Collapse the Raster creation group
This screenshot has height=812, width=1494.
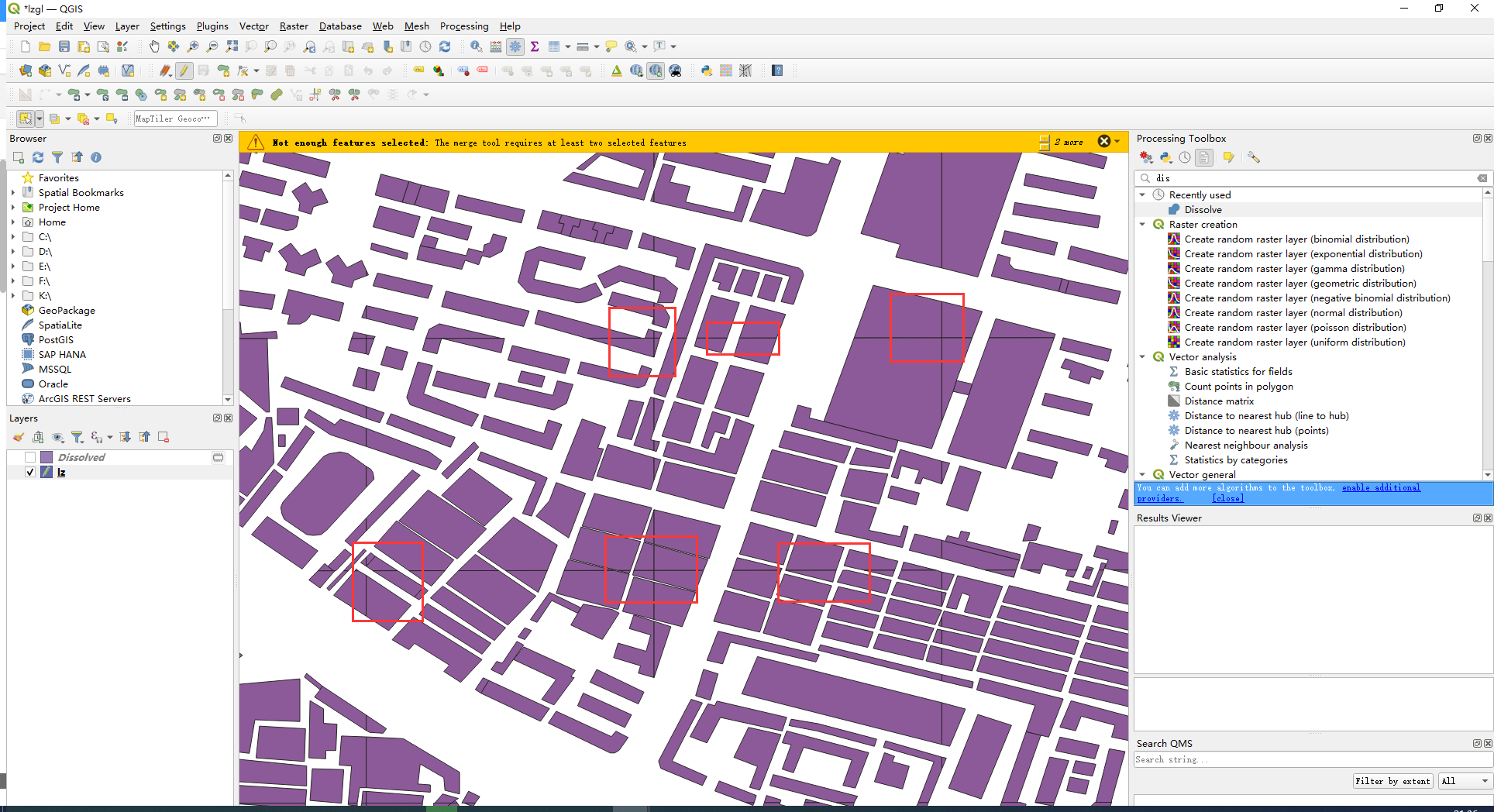coord(1142,225)
